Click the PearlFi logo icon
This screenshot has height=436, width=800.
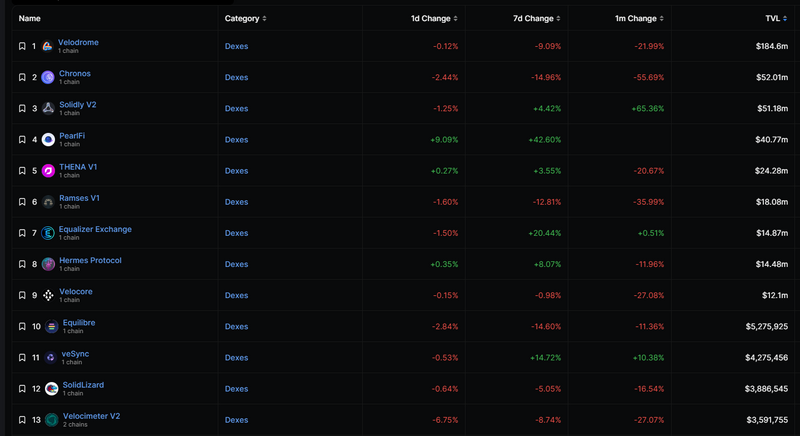pos(48,140)
